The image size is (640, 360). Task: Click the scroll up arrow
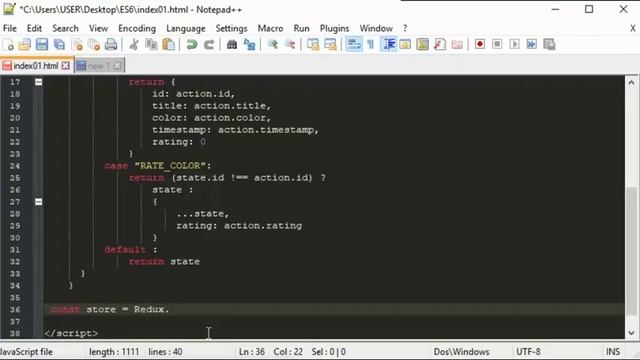coord(631,82)
